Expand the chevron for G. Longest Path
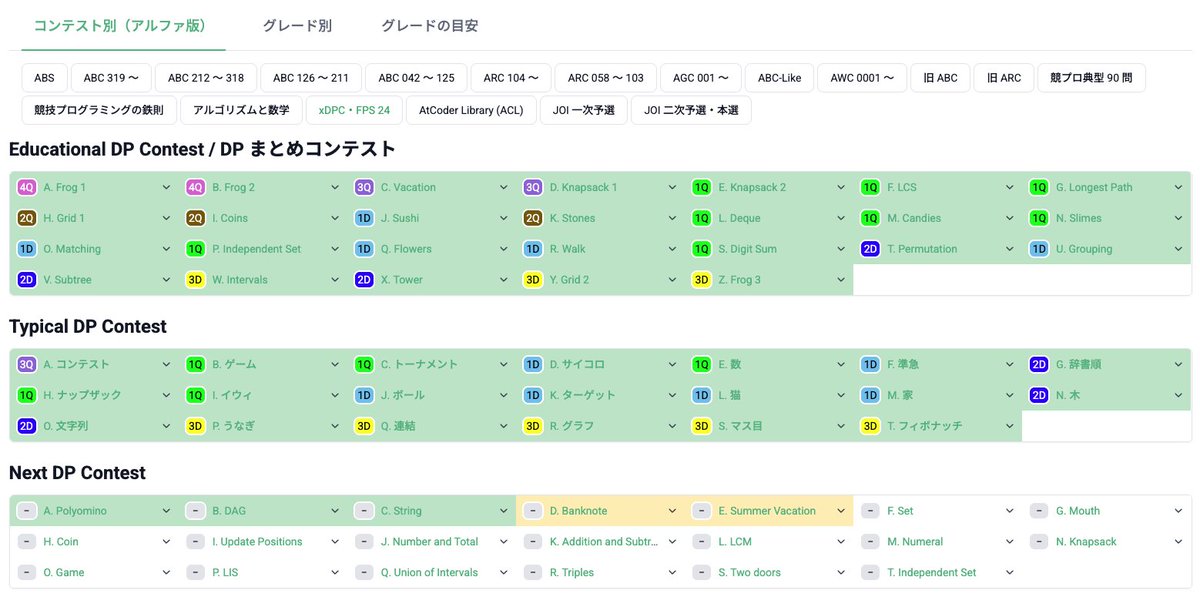The width and height of the screenshot is (1200, 597). [1179, 187]
